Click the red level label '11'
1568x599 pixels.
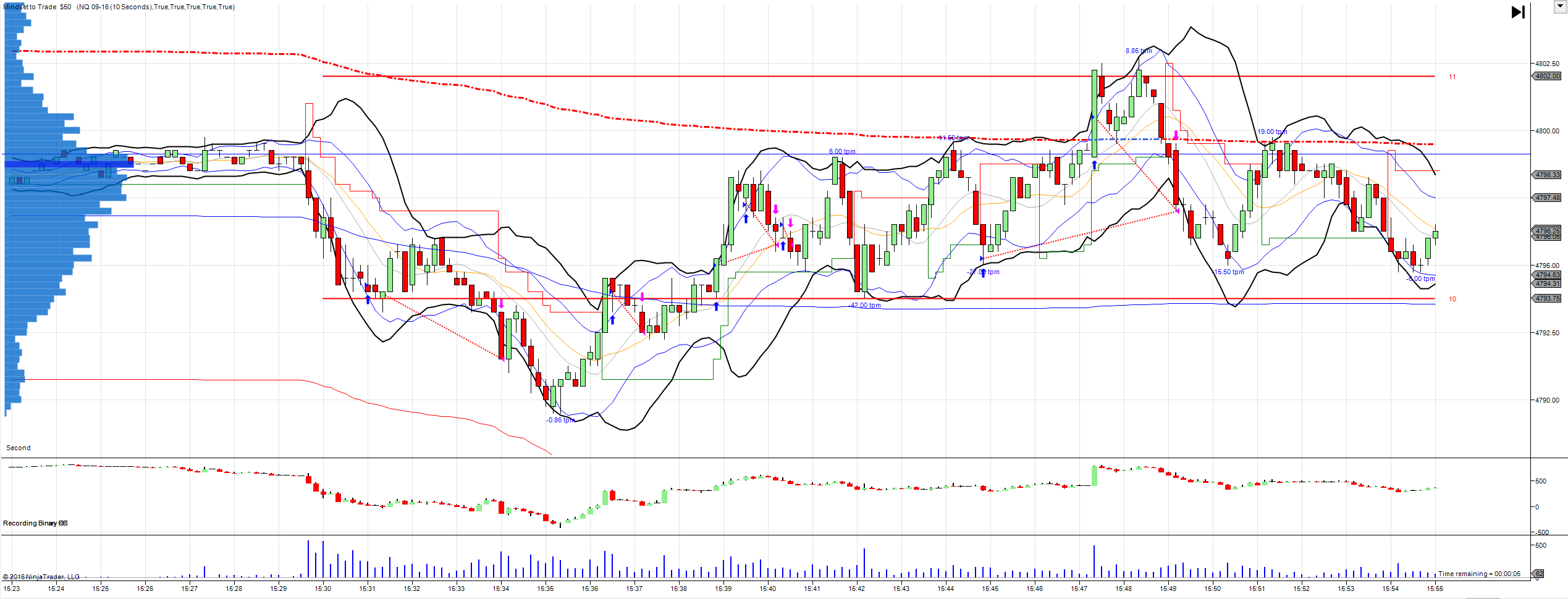click(1452, 77)
